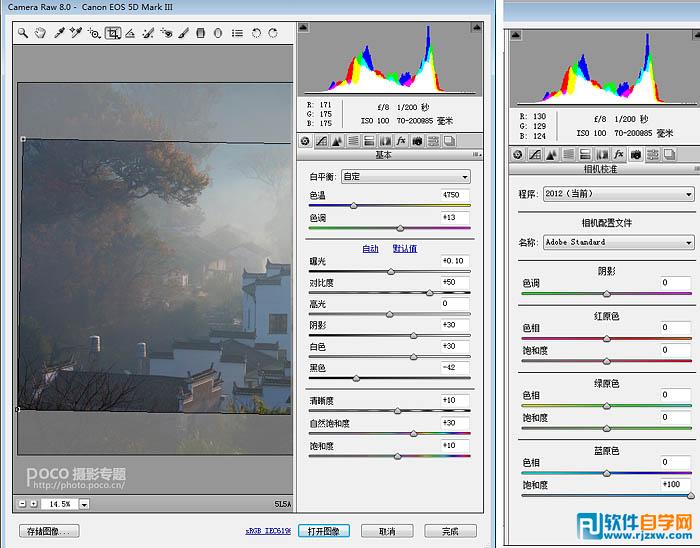Click the 红原色 色相 value field

click(676, 327)
